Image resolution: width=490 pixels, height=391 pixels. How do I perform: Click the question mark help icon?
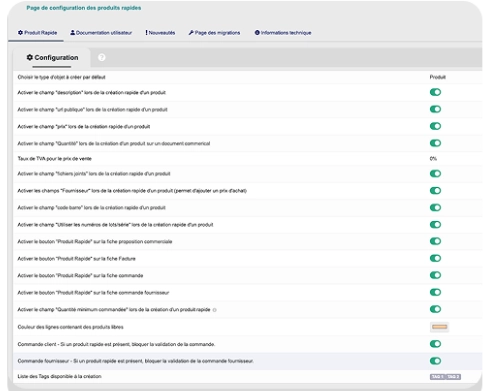point(102,58)
